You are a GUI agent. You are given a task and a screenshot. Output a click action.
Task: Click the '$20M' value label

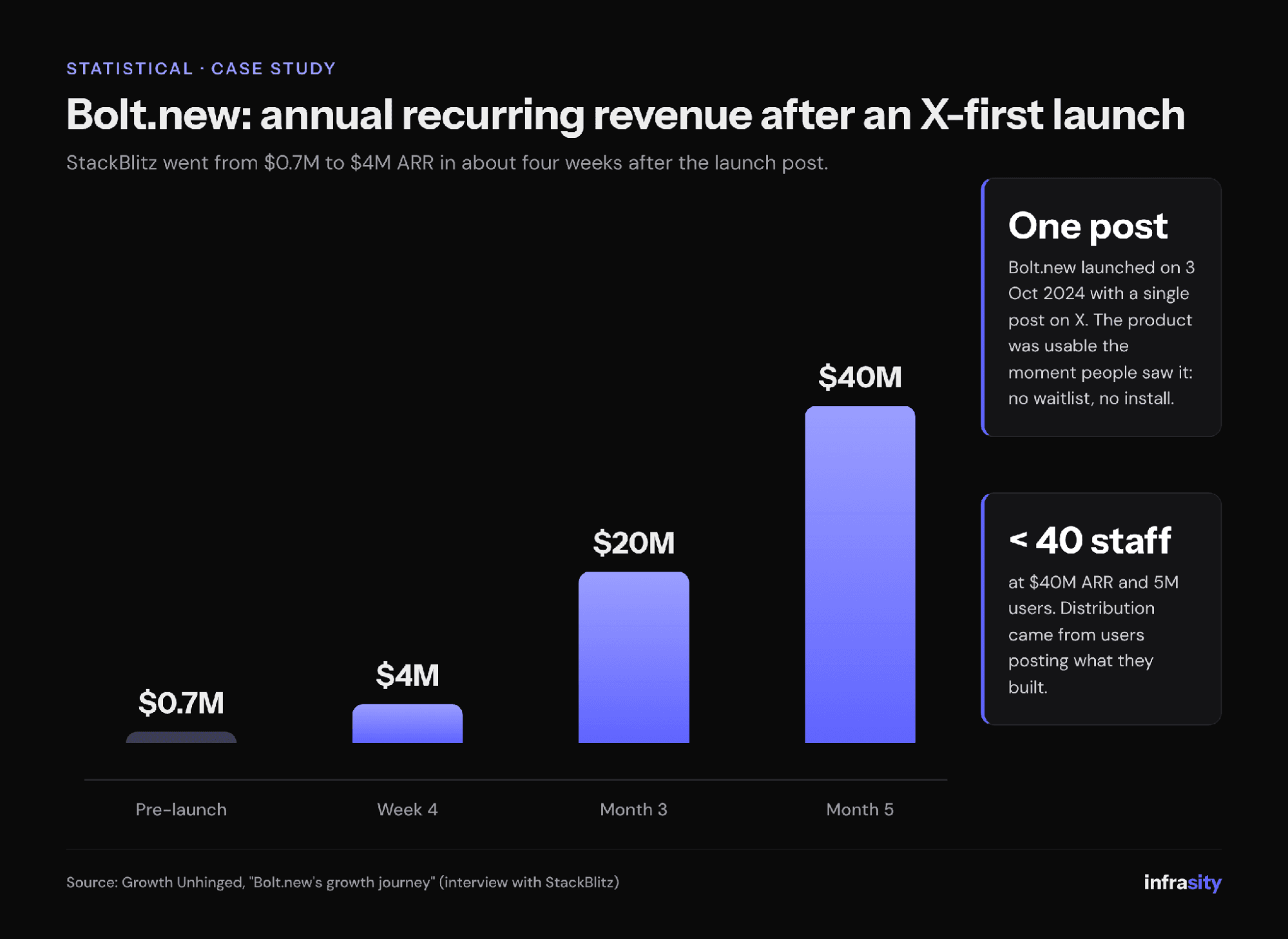pyautogui.click(x=633, y=543)
